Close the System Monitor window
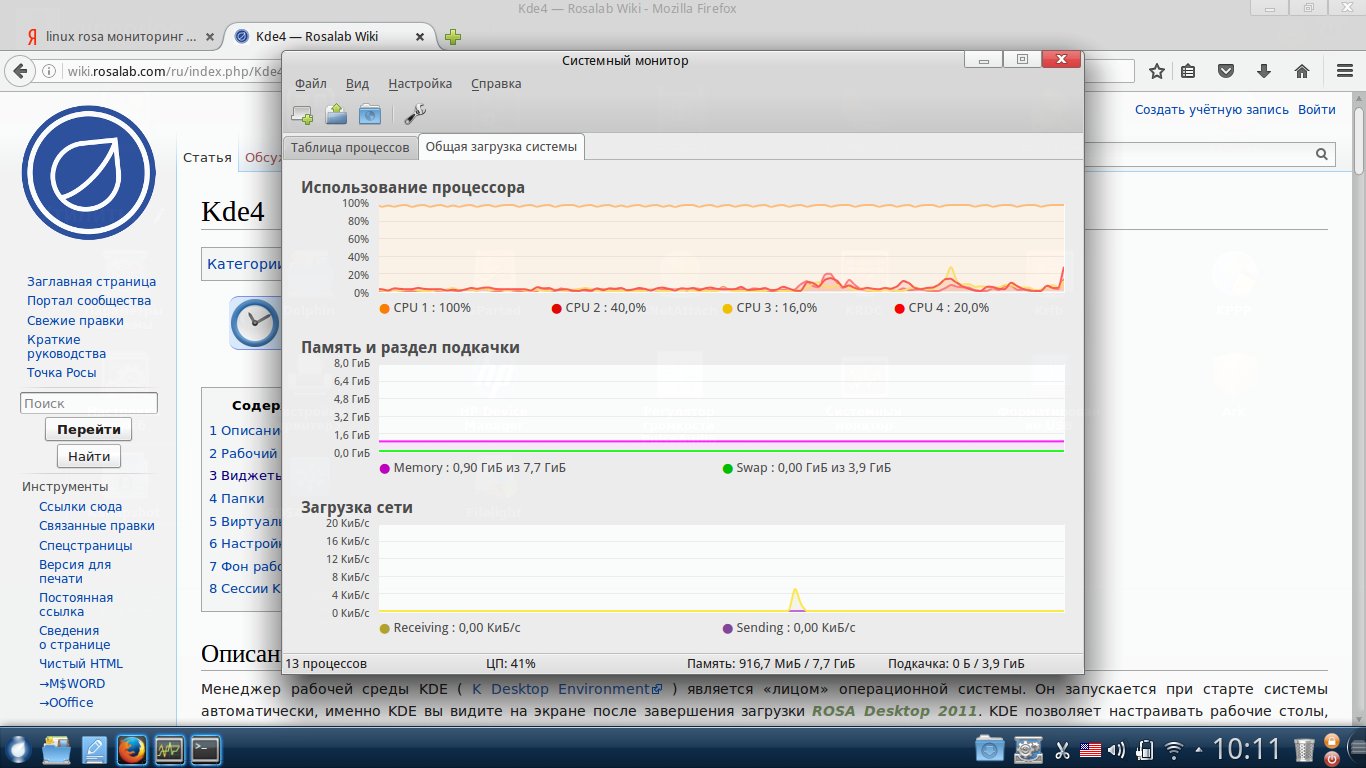1366x768 pixels. point(1060,60)
